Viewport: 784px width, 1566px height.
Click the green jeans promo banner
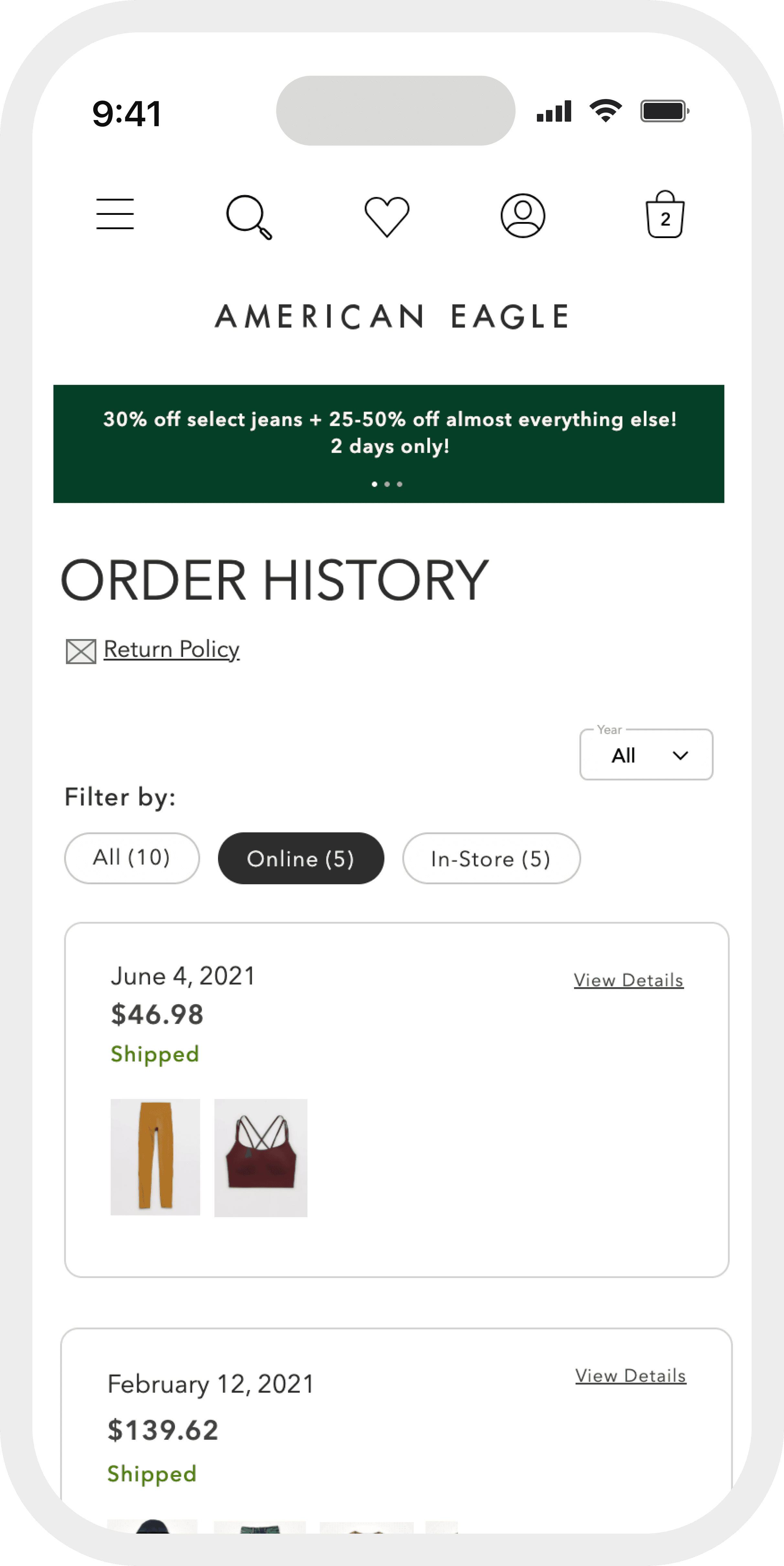pyautogui.click(x=389, y=444)
